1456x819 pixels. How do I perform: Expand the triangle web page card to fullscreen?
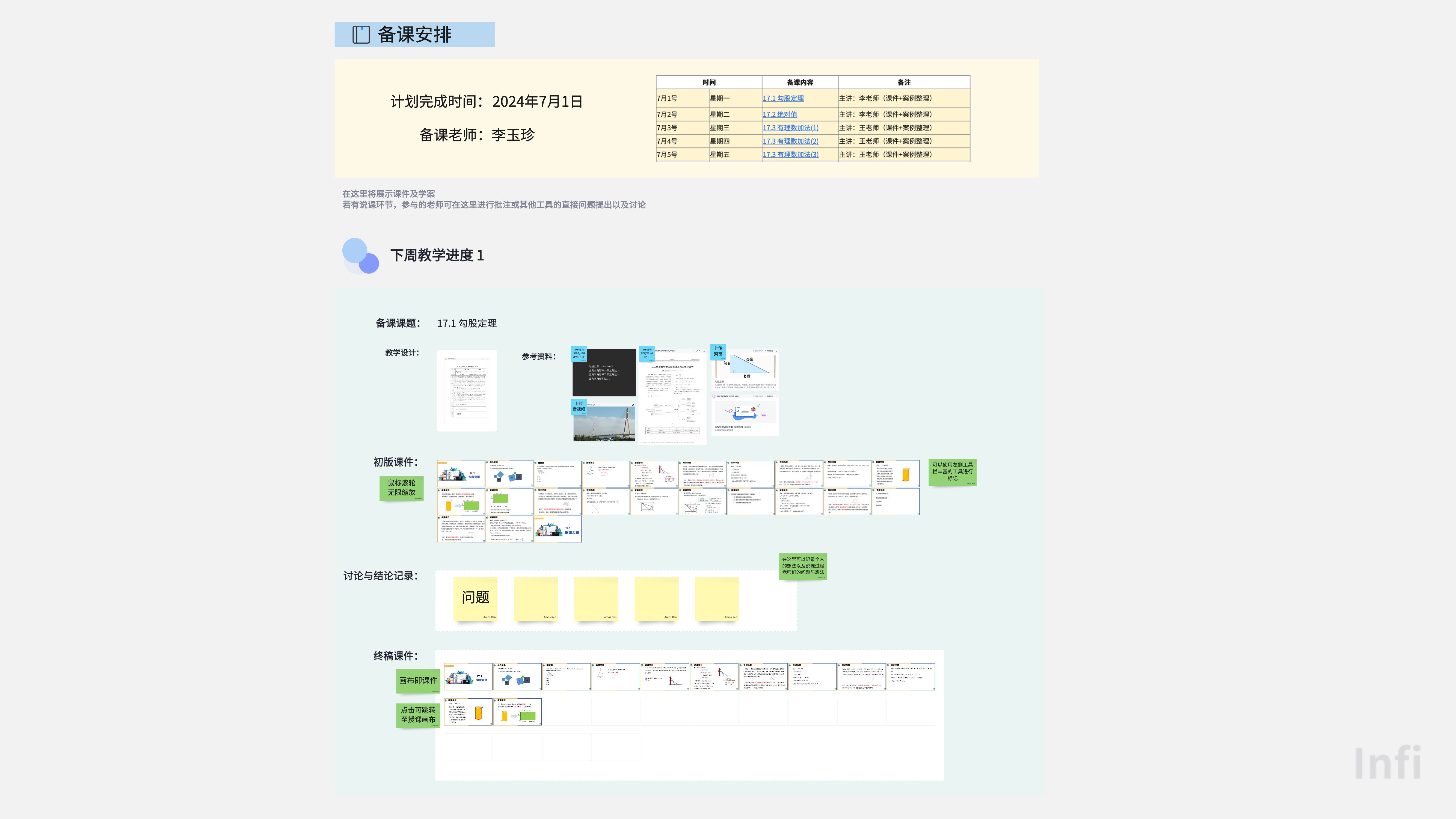[x=777, y=351]
